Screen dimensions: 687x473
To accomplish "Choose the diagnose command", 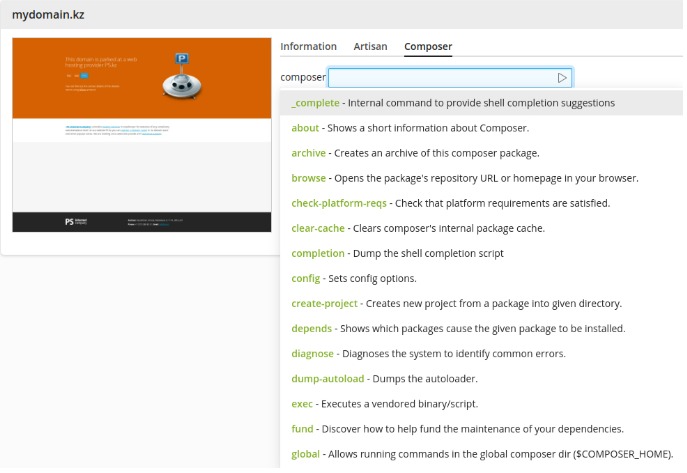I will click(x=481, y=353).
